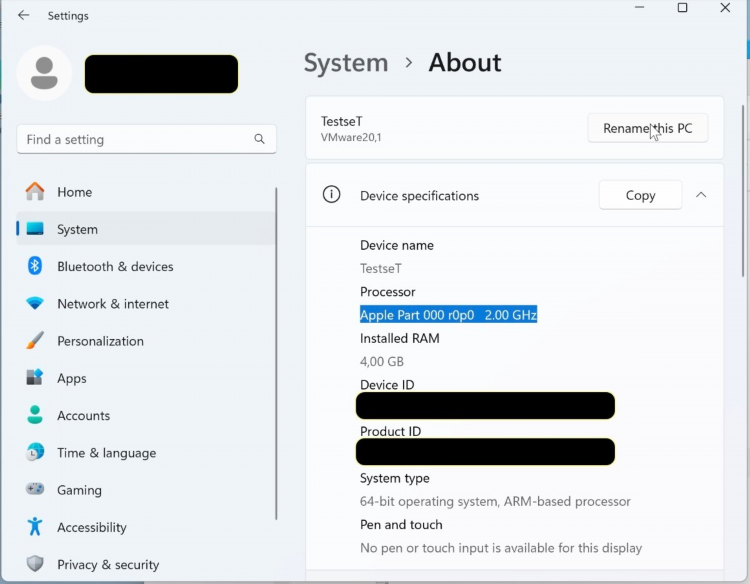The height and width of the screenshot is (584, 750).
Task: Select System in the sidebar
Action: click(x=146, y=229)
